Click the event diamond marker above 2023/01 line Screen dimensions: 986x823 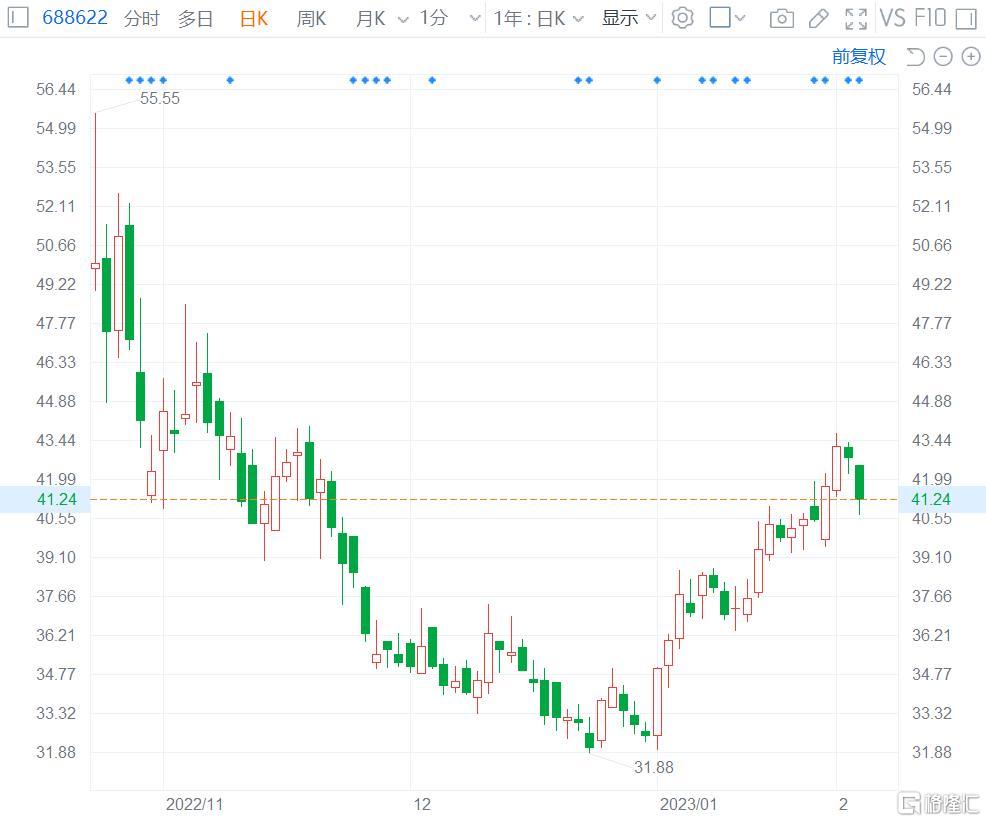click(x=657, y=80)
